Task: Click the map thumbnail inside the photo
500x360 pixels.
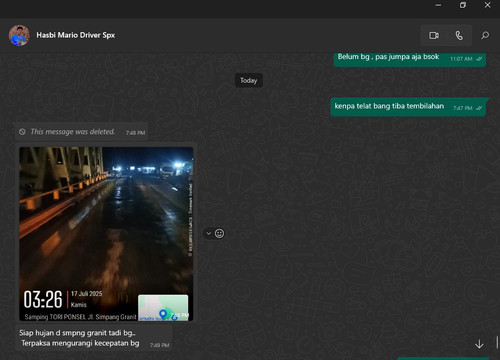Action: click(163, 307)
